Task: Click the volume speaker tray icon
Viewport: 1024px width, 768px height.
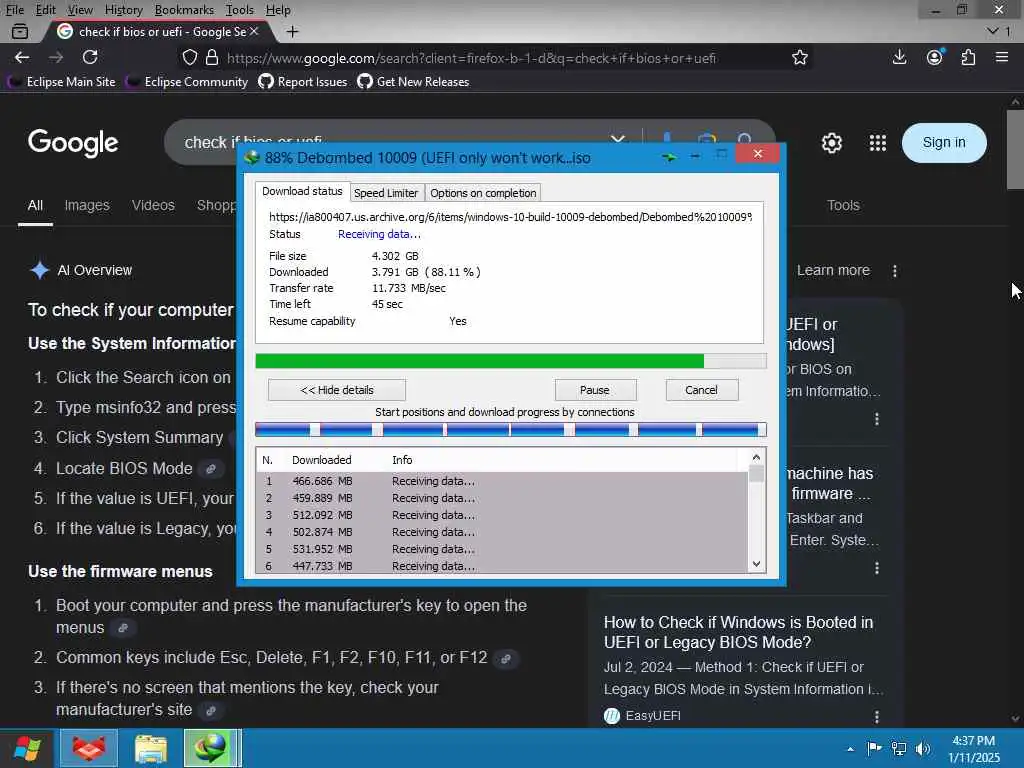Action: point(923,748)
